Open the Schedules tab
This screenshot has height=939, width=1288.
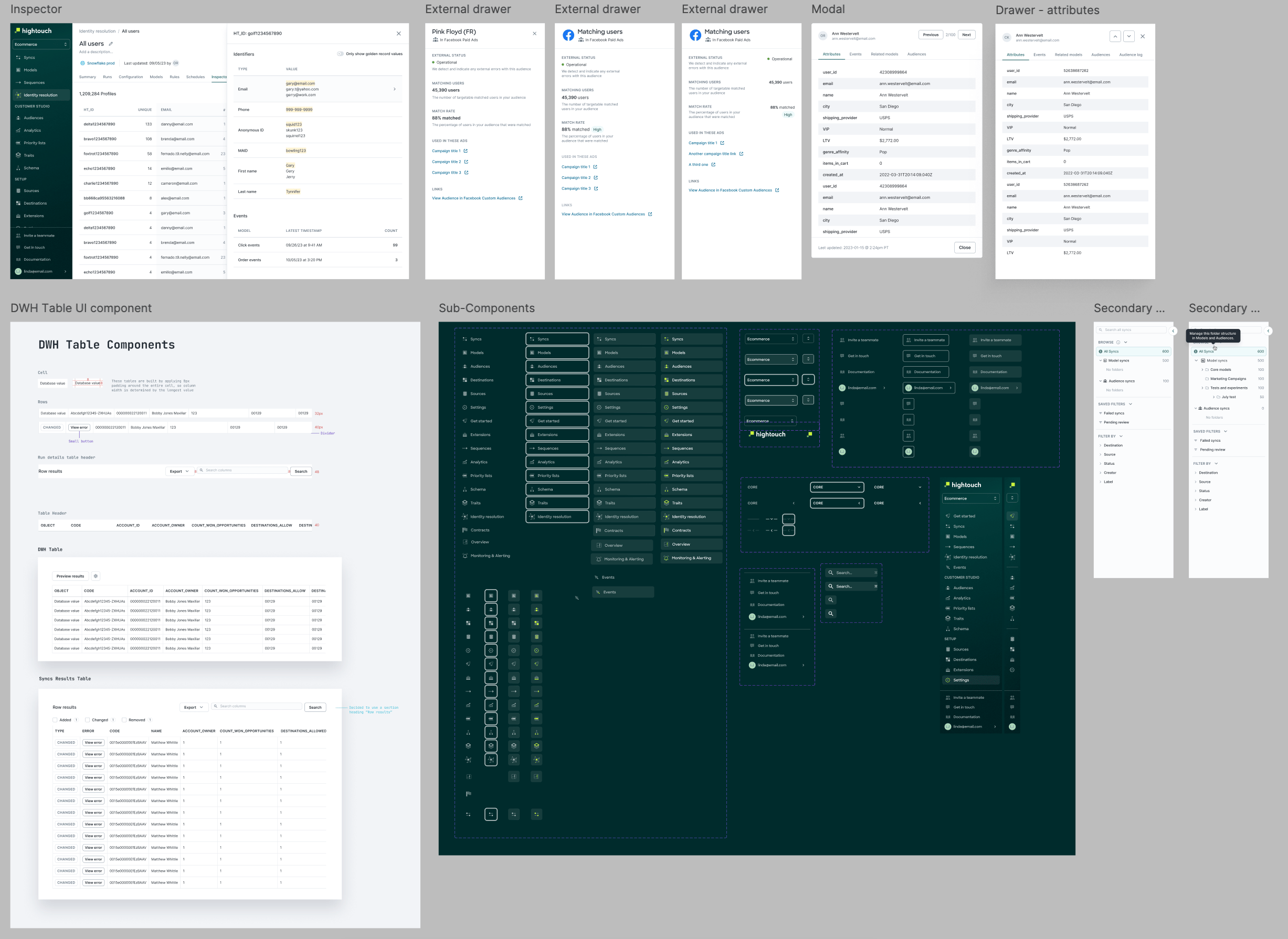point(195,77)
